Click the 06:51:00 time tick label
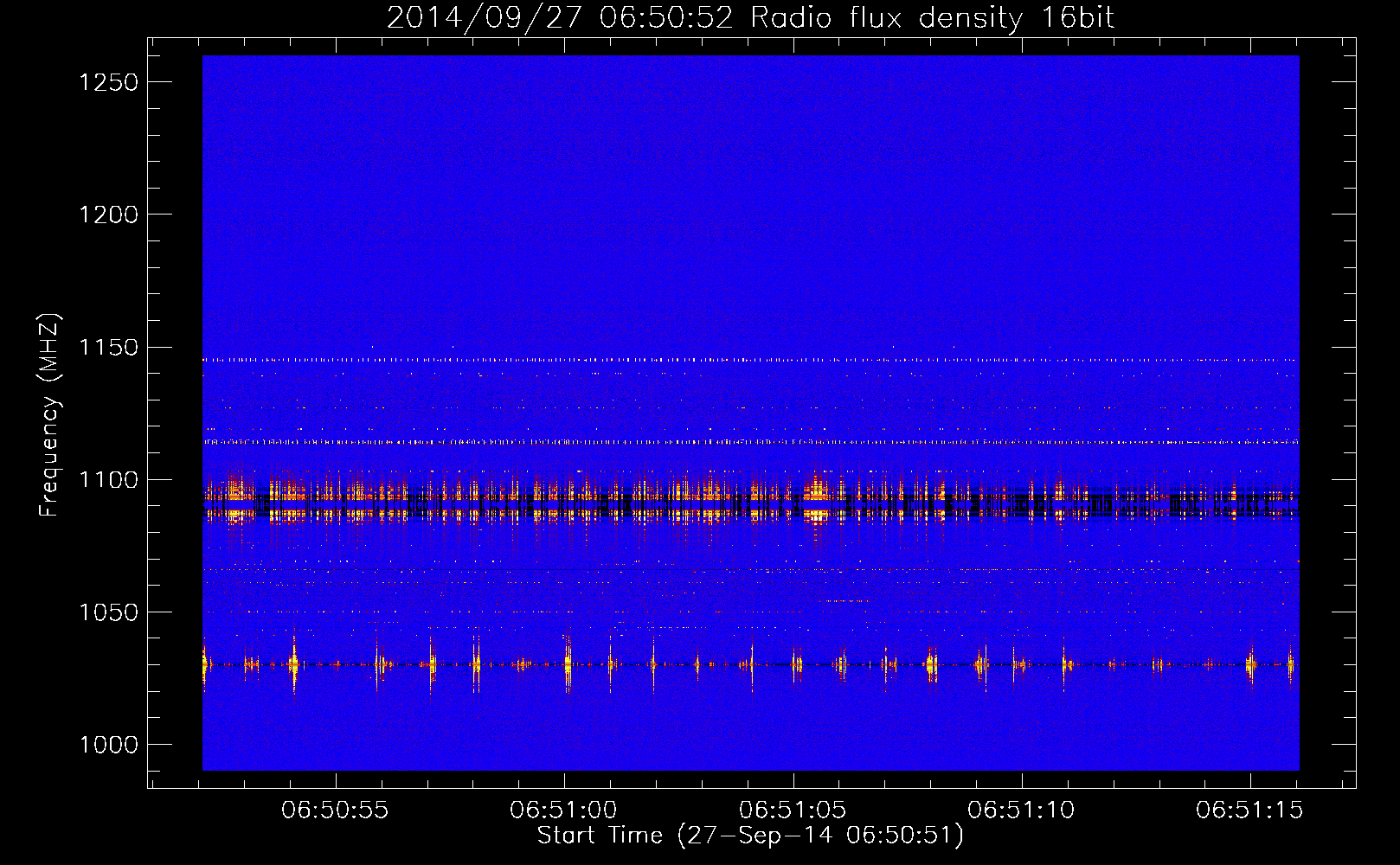 coord(563,811)
